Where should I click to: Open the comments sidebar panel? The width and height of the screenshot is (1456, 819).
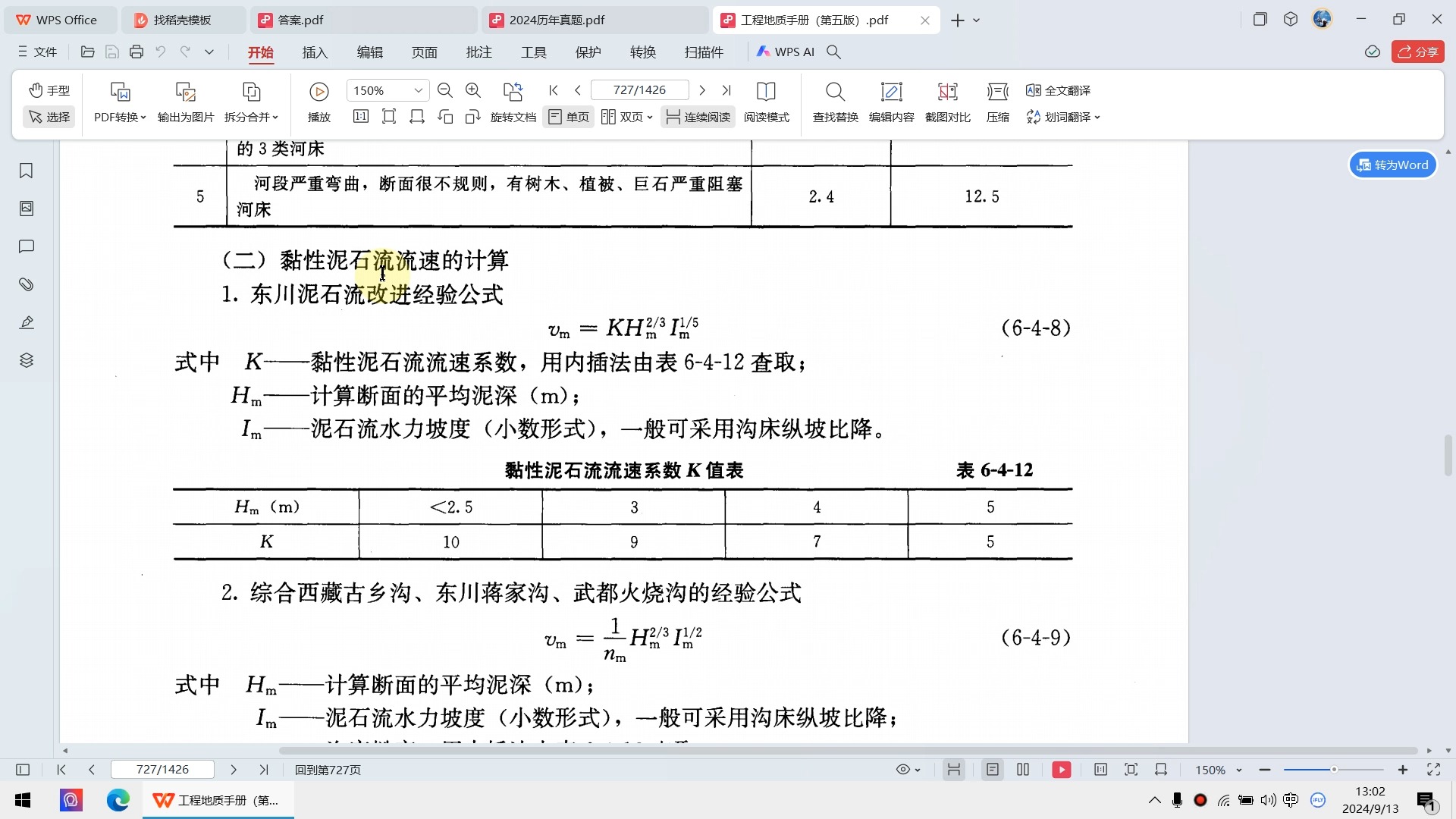(x=27, y=246)
